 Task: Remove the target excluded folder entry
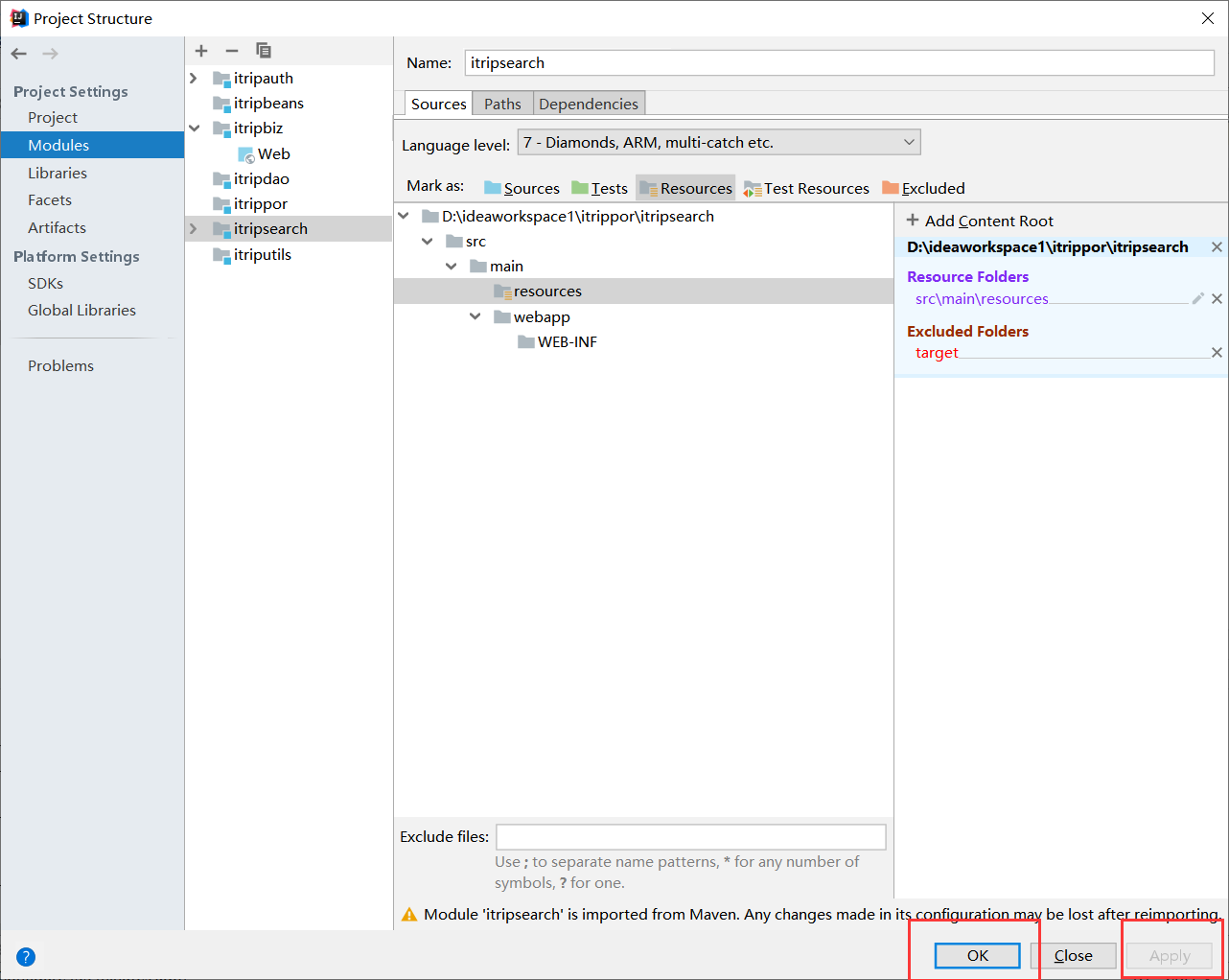(1217, 353)
